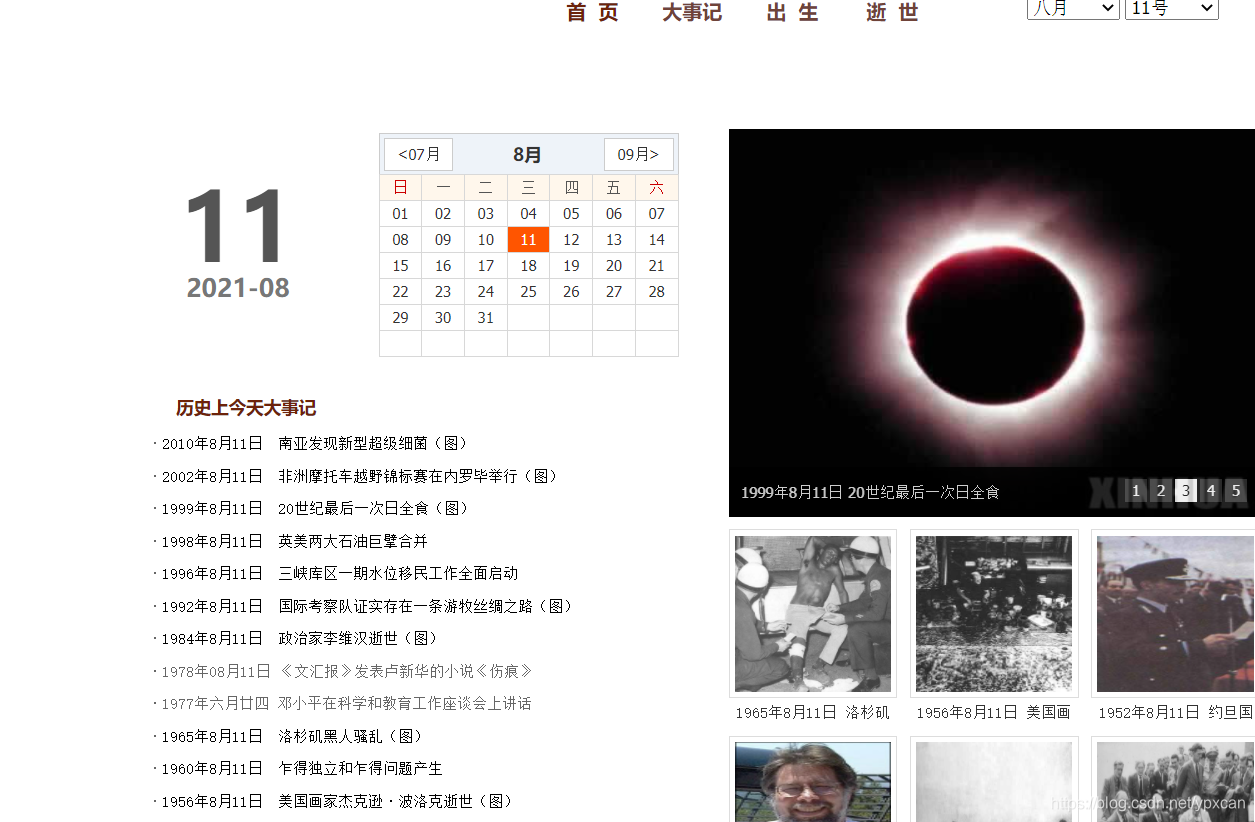Viewport: 1255px width, 822px height.
Task: Click the caption 1956年8月11日 美国画
Action: pos(993,713)
